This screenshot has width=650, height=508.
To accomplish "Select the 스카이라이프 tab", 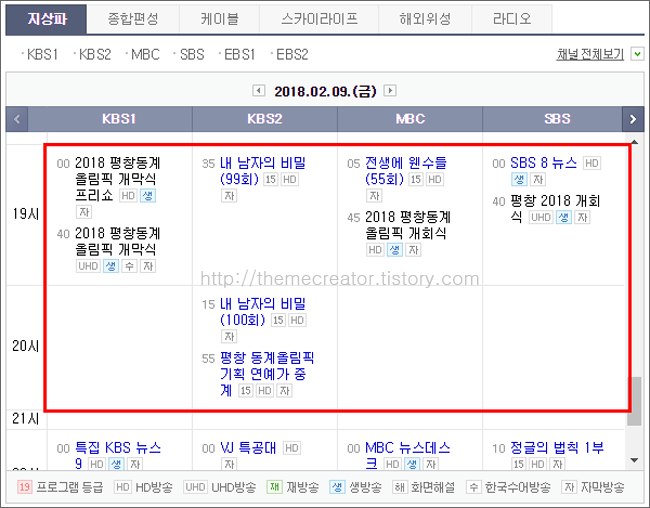I will (x=319, y=19).
